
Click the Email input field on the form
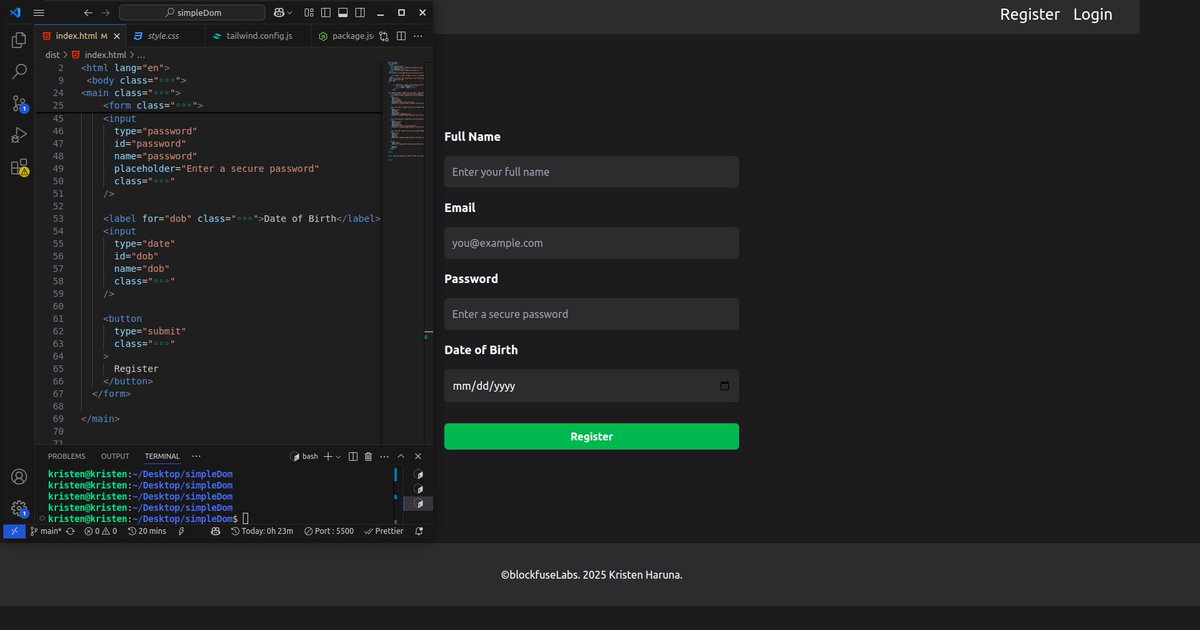pyautogui.click(x=591, y=242)
